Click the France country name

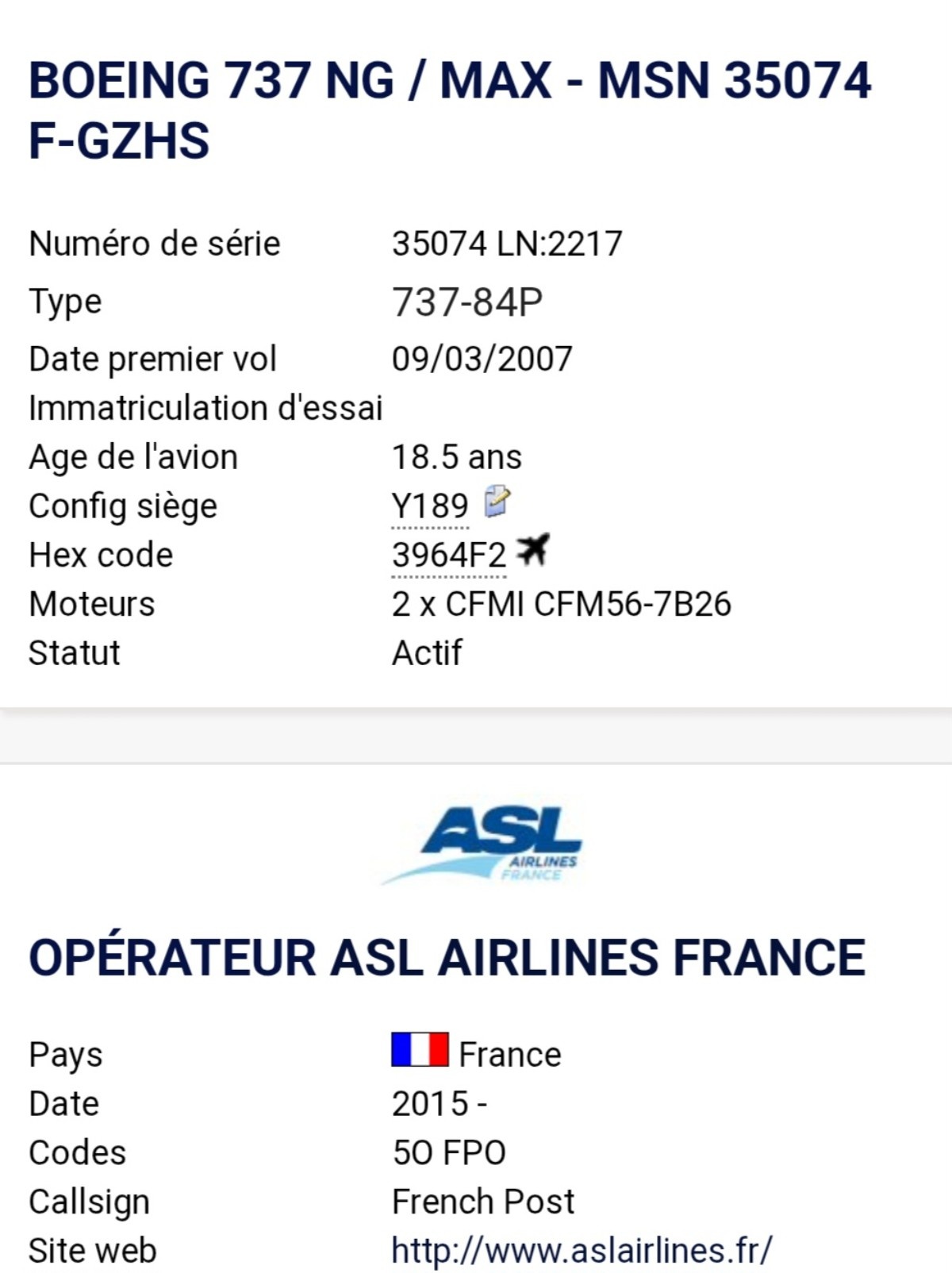click(x=510, y=1055)
